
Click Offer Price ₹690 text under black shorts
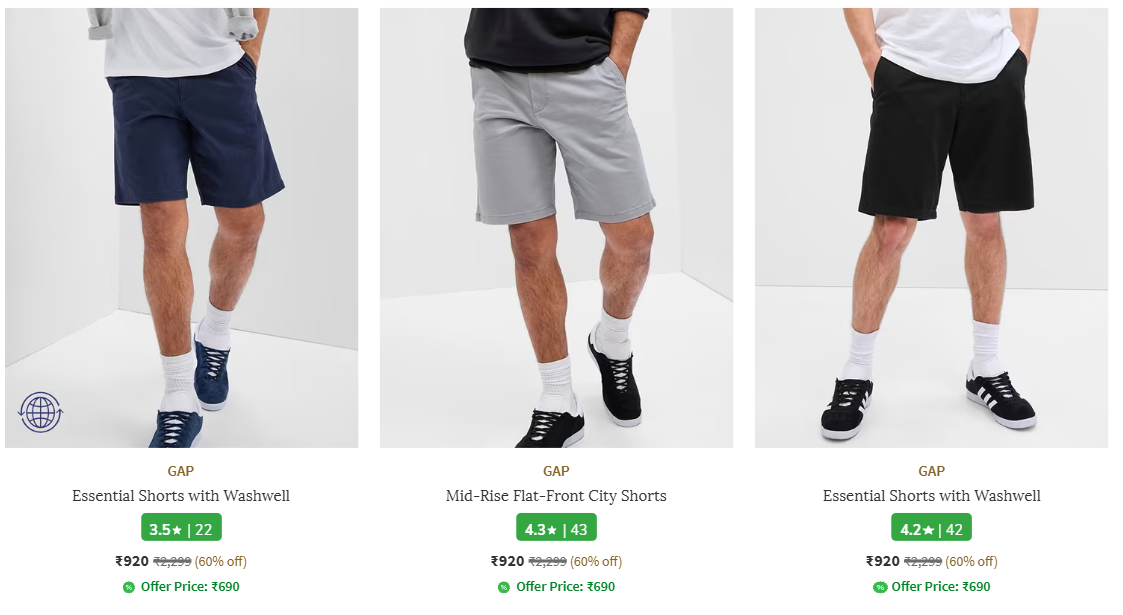[x=940, y=587]
